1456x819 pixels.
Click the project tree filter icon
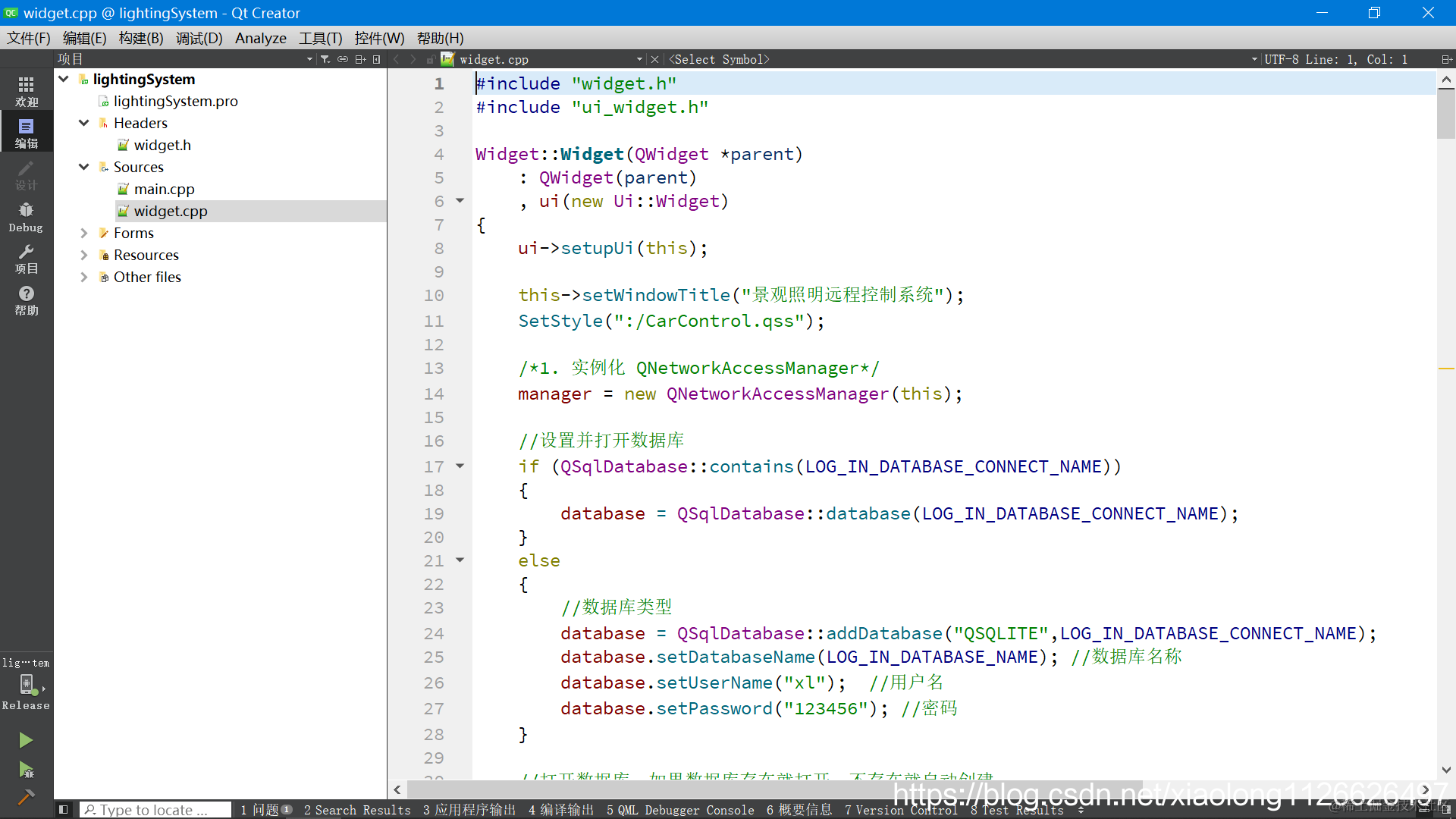325,59
